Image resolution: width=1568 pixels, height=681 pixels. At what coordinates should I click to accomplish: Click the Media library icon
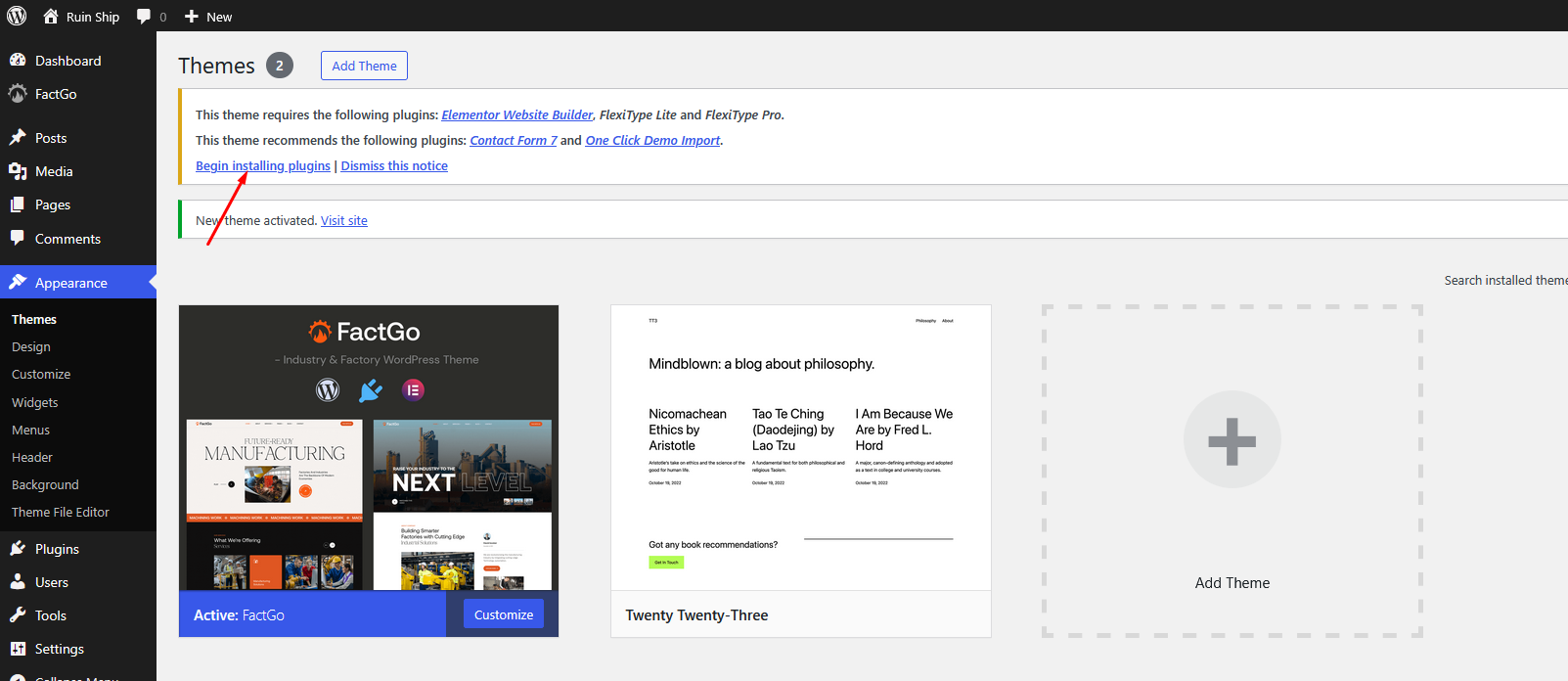click(x=18, y=171)
